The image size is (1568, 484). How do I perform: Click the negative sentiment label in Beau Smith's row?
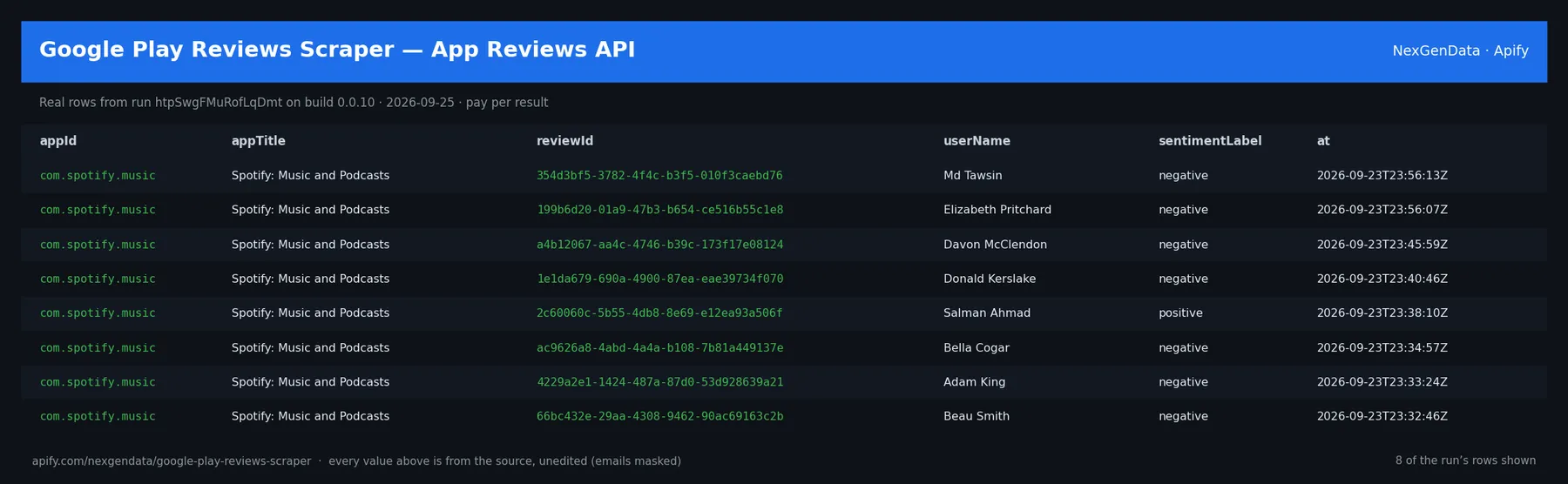click(x=1183, y=416)
